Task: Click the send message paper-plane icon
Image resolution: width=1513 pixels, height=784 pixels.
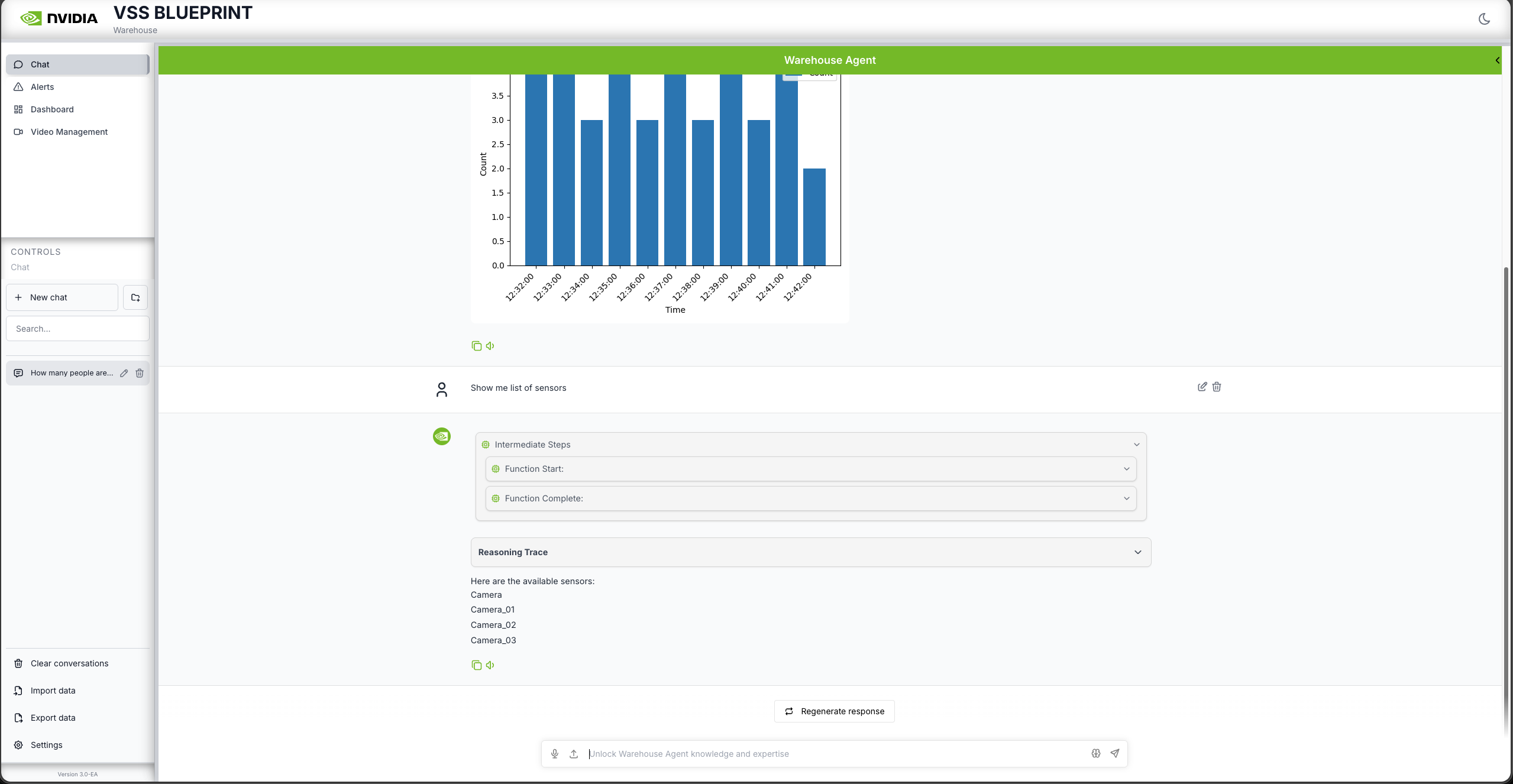Action: pyautogui.click(x=1115, y=753)
